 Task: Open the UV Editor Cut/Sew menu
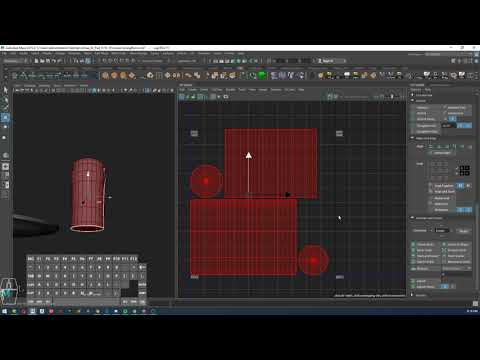click(x=217, y=89)
